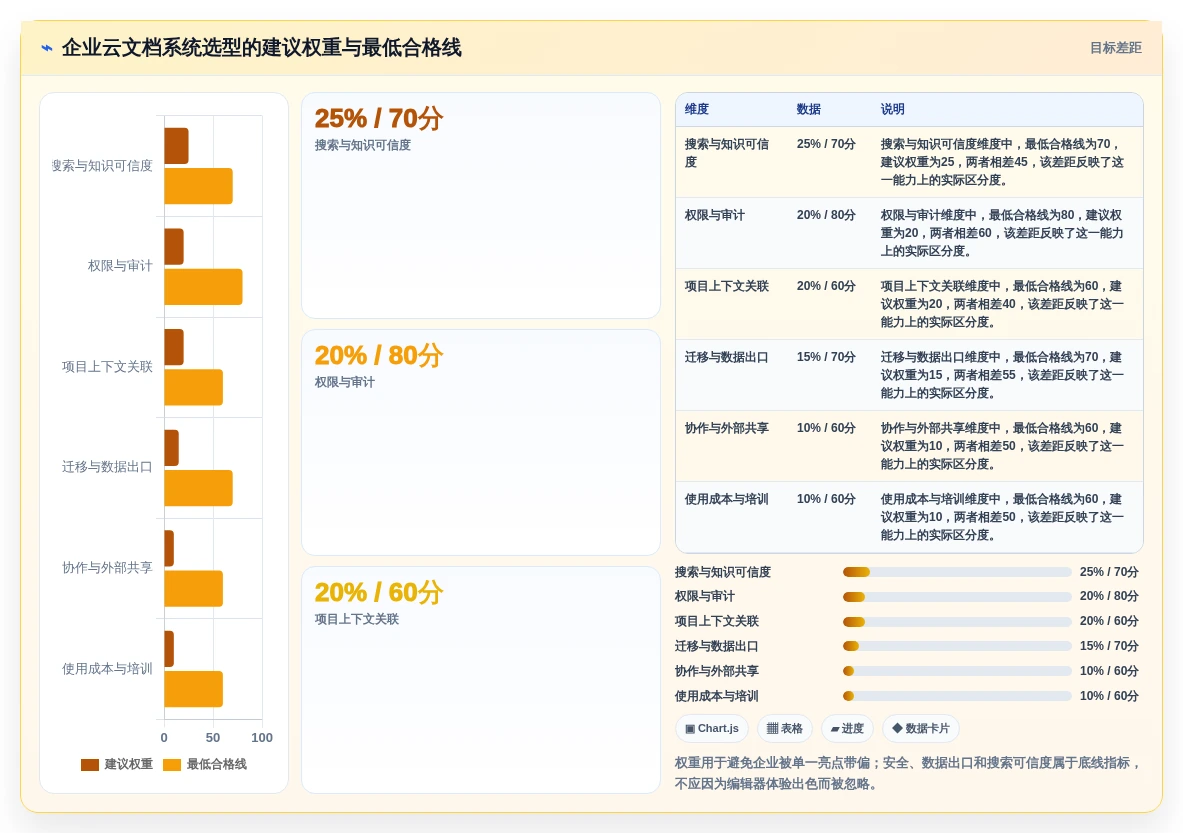Click the page title about 企业云文档系统选型
1183x833 pixels.
(261, 48)
